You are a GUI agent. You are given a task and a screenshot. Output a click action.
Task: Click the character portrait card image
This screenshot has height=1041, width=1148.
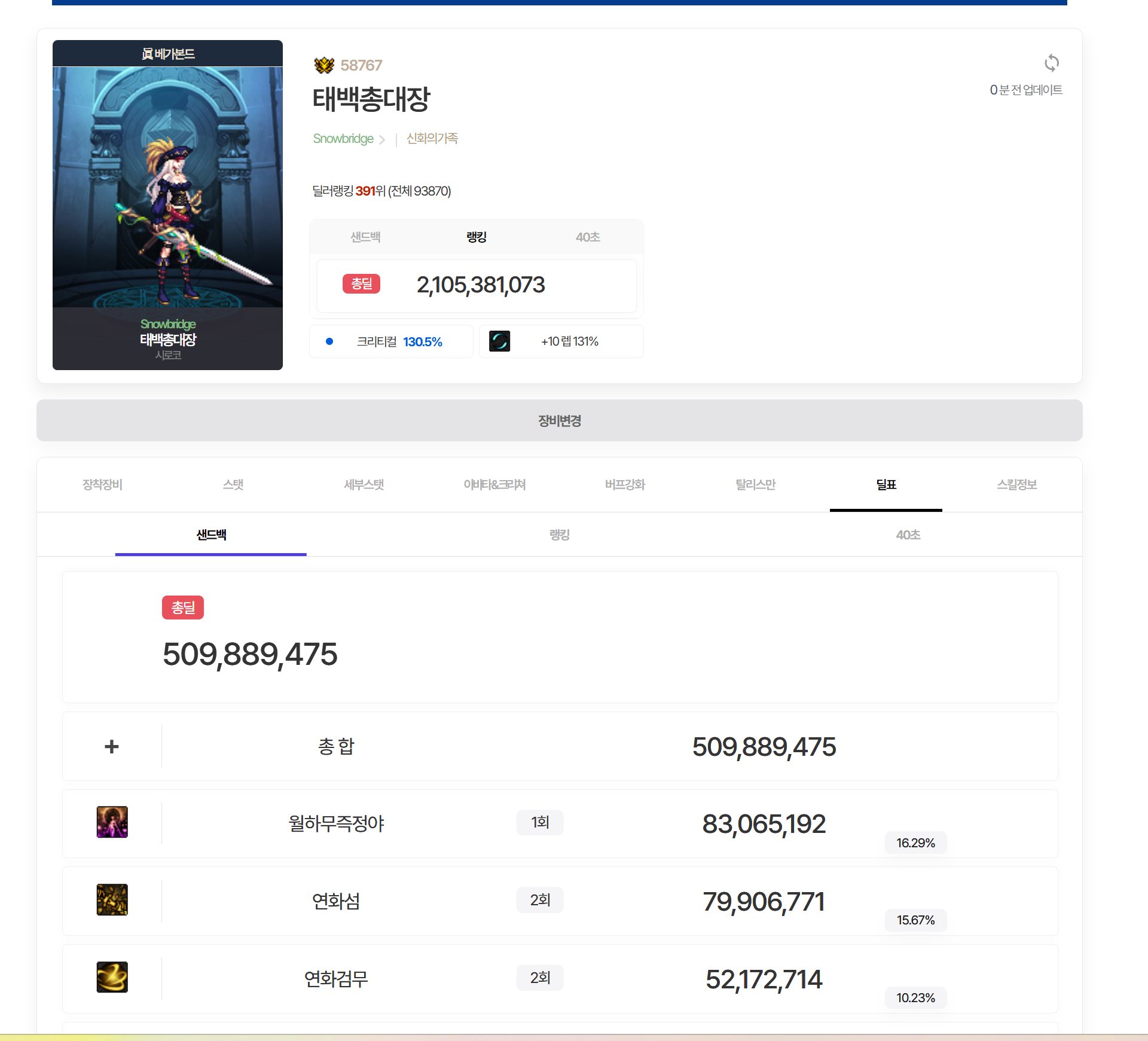167,187
